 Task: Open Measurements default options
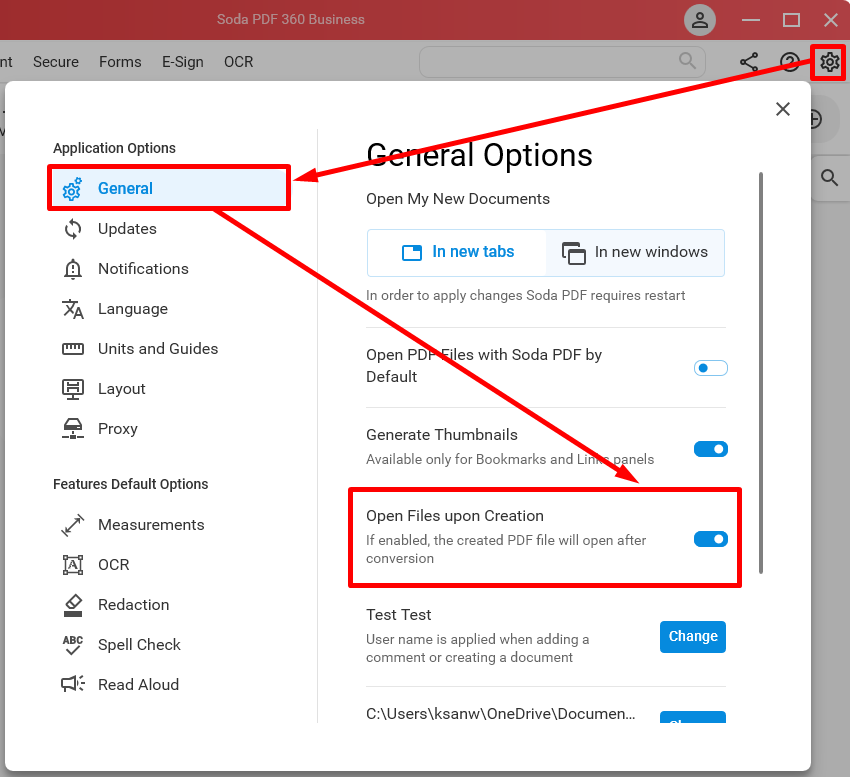(x=151, y=525)
